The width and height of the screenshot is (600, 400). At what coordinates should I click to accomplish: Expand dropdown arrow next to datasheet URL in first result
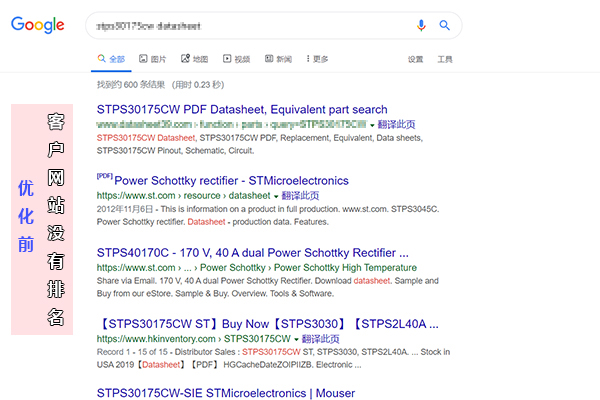(372, 125)
